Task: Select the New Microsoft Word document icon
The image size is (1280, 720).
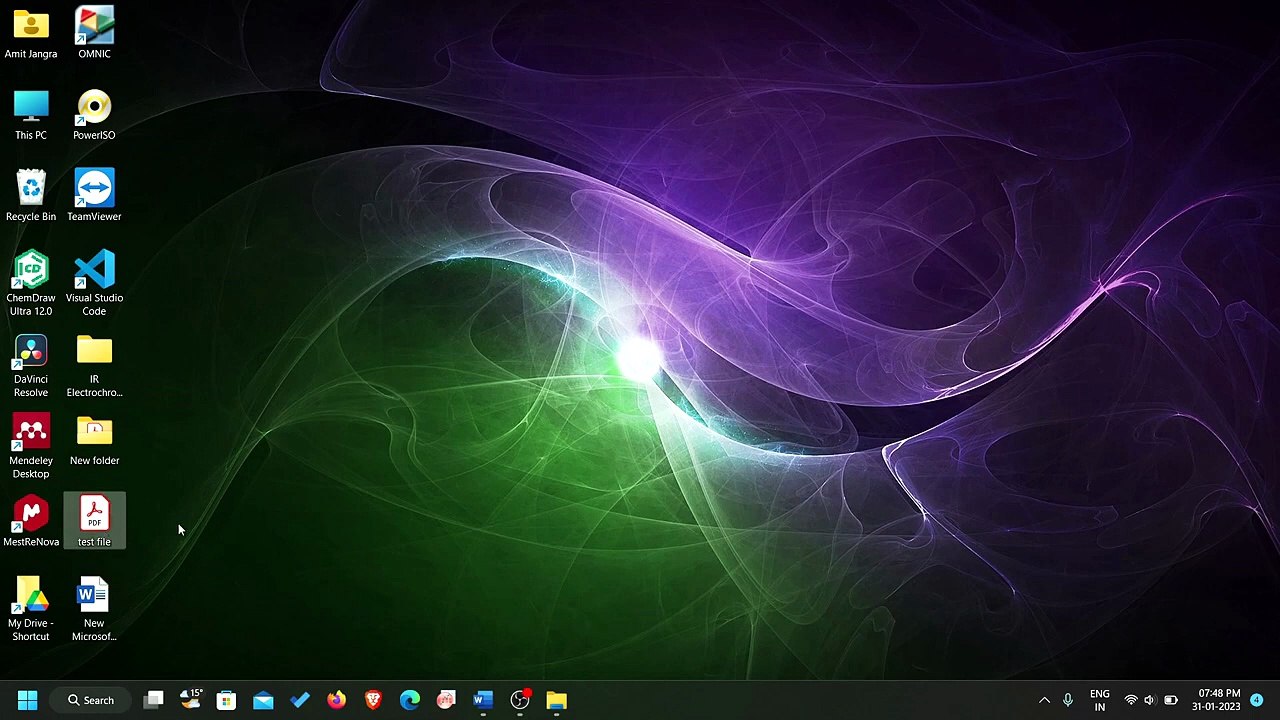Action: [94, 609]
